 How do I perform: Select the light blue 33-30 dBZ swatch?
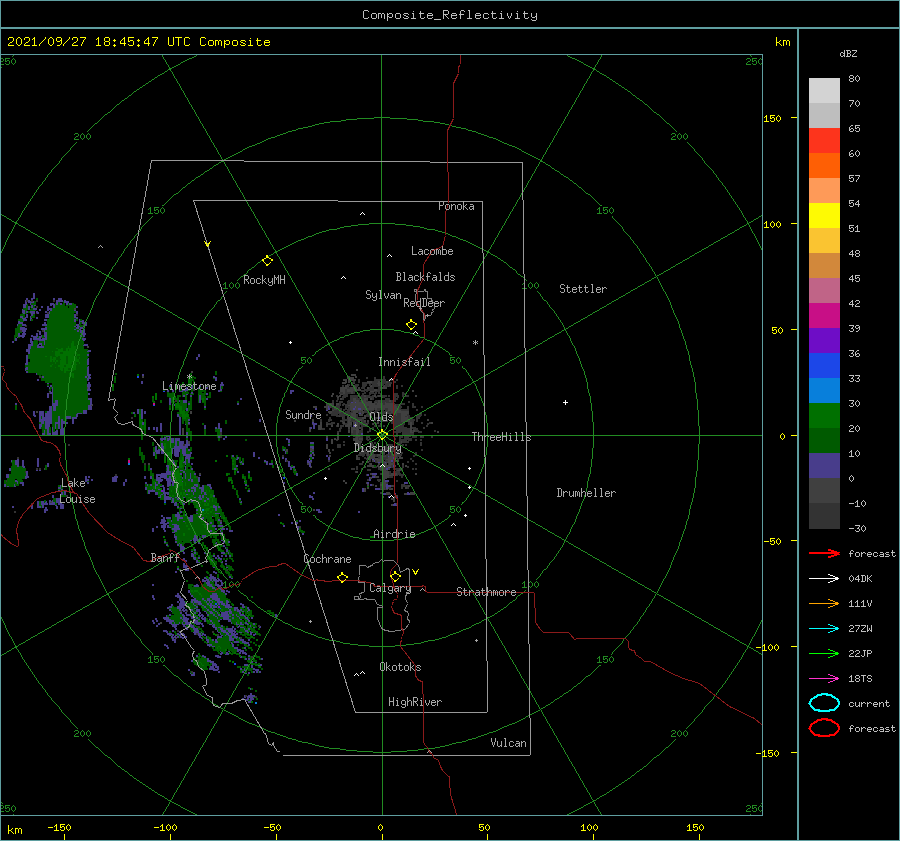pyautogui.click(x=824, y=391)
